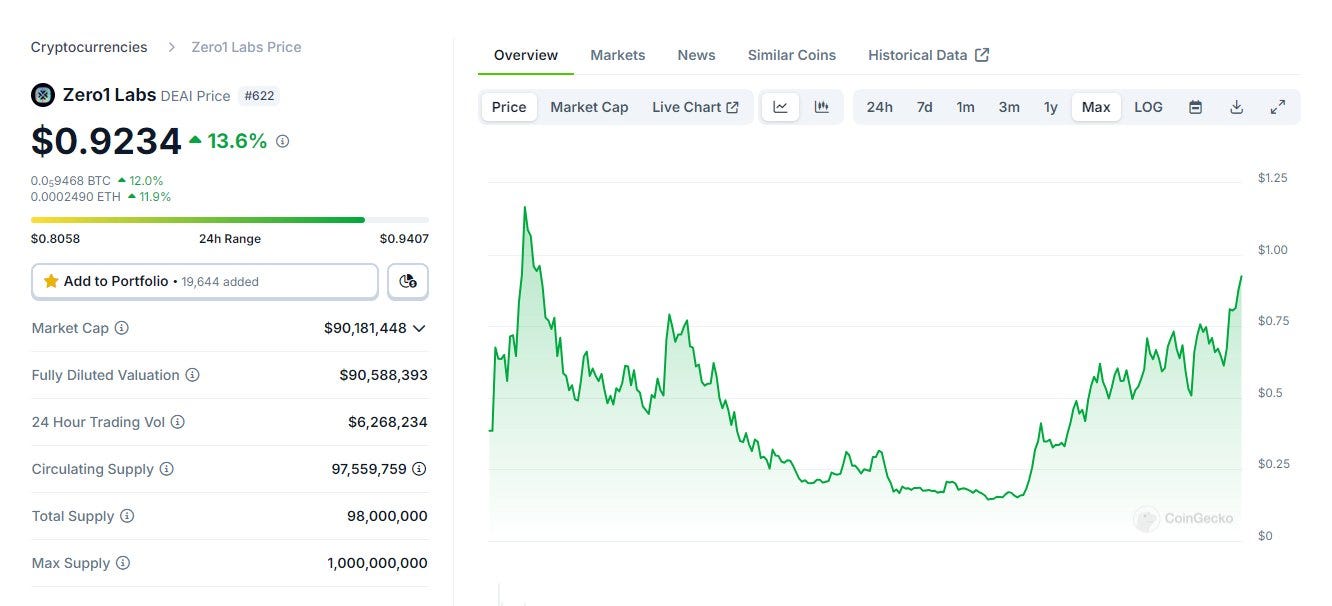Click Zero1 Labs Price breadcrumb
This screenshot has height=606, width=1332.
coord(247,47)
